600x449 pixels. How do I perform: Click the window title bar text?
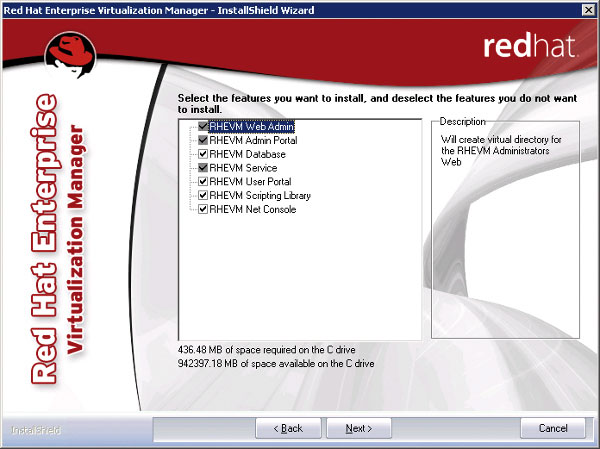159,10
